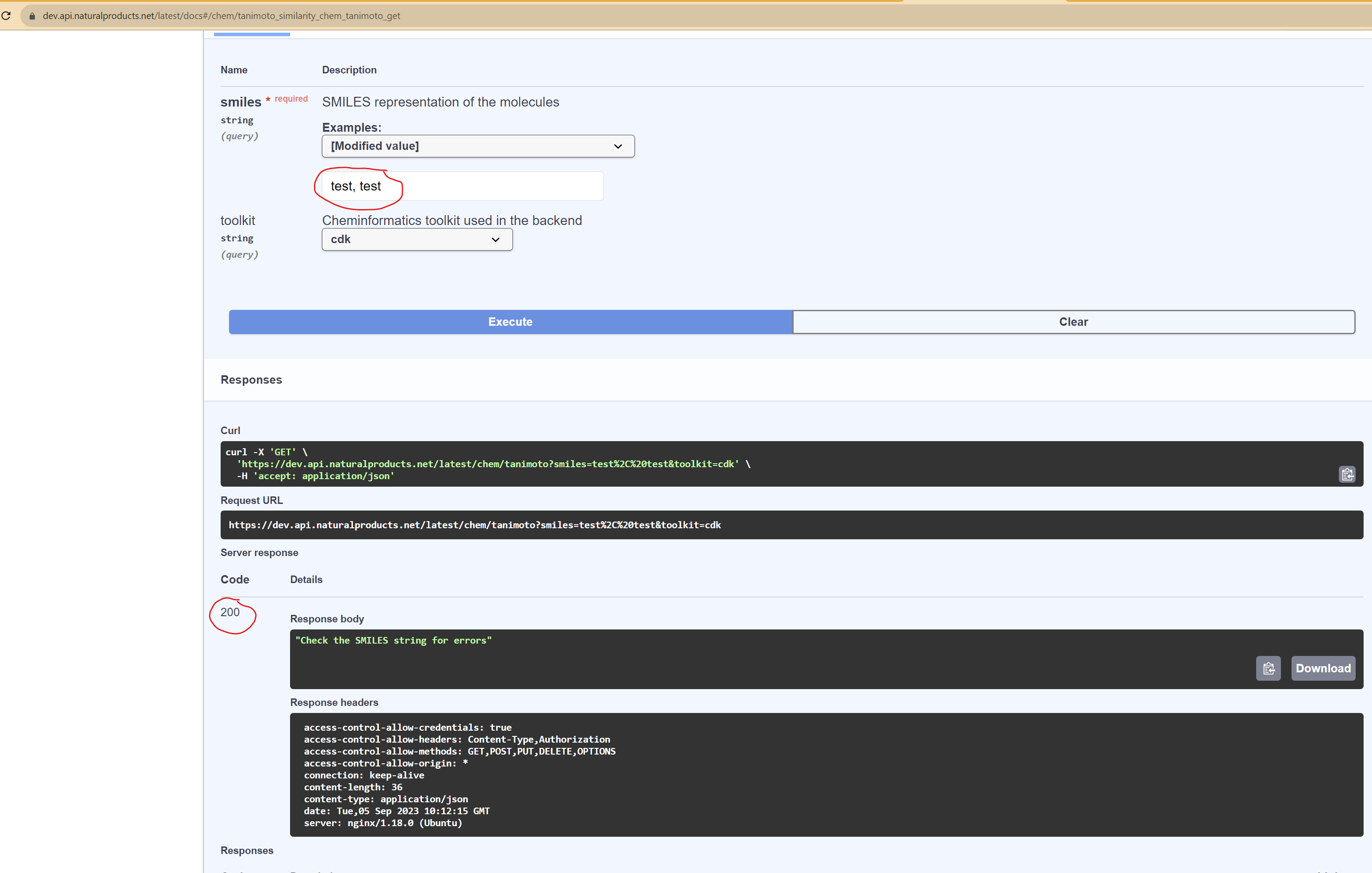1372x873 pixels.
Task: Copy the response body to clipboard
Action: (1268, 668)
